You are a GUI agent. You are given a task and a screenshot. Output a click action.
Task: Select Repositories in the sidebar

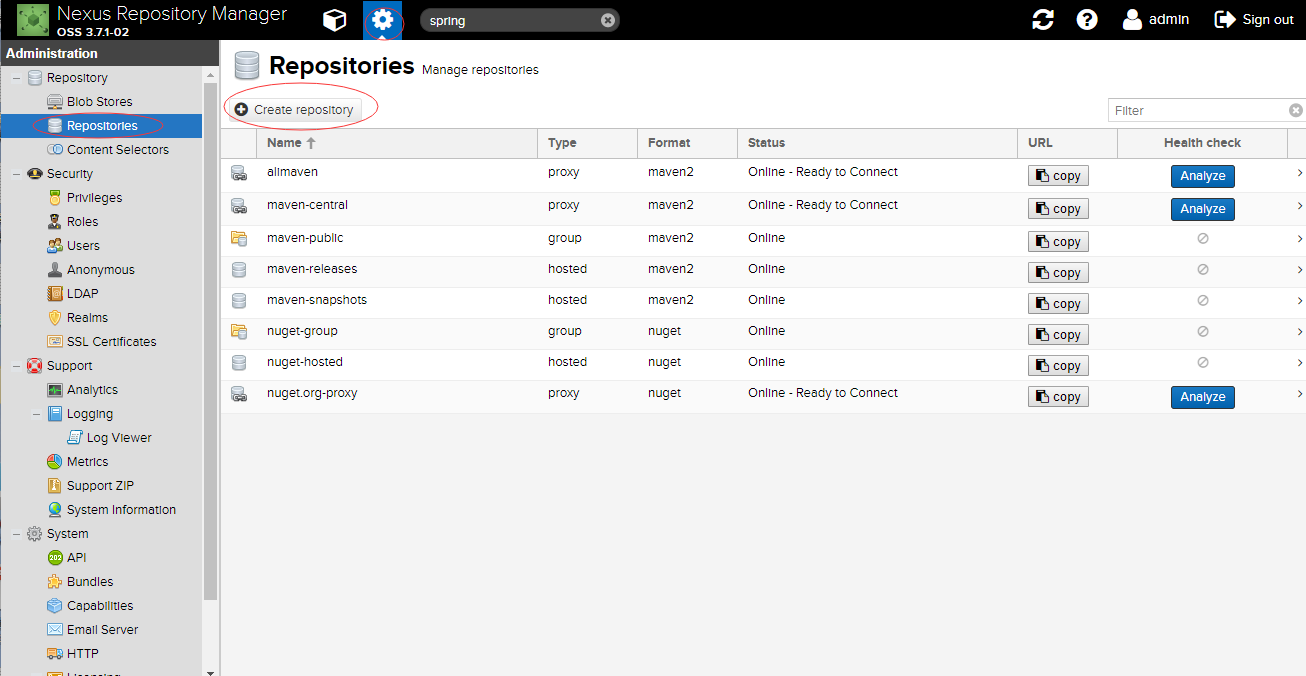click(102, 126)
